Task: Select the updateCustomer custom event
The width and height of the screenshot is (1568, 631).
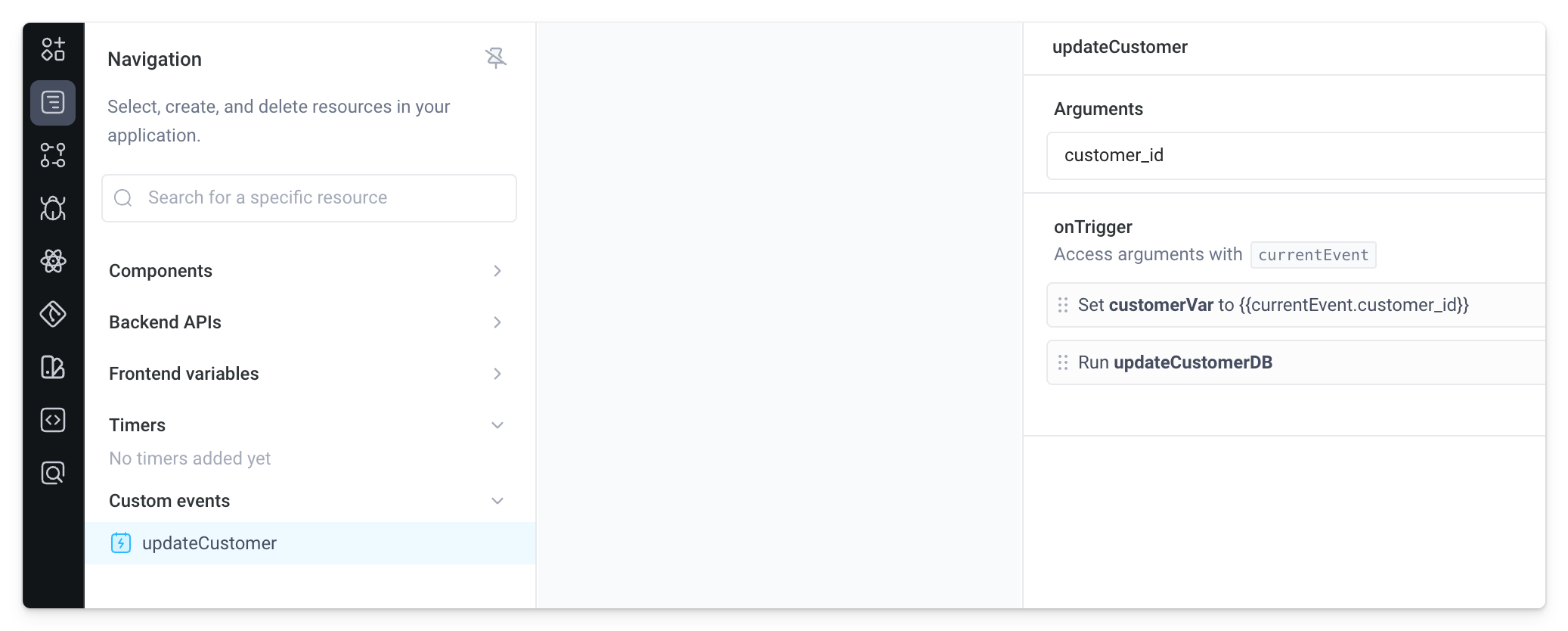Action: click(209, 542)
